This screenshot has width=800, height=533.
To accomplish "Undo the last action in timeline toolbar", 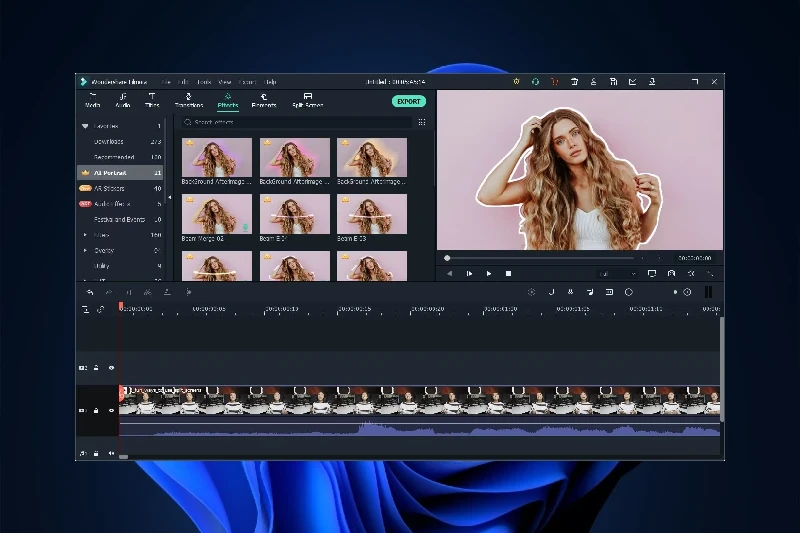I will [90, 292].
